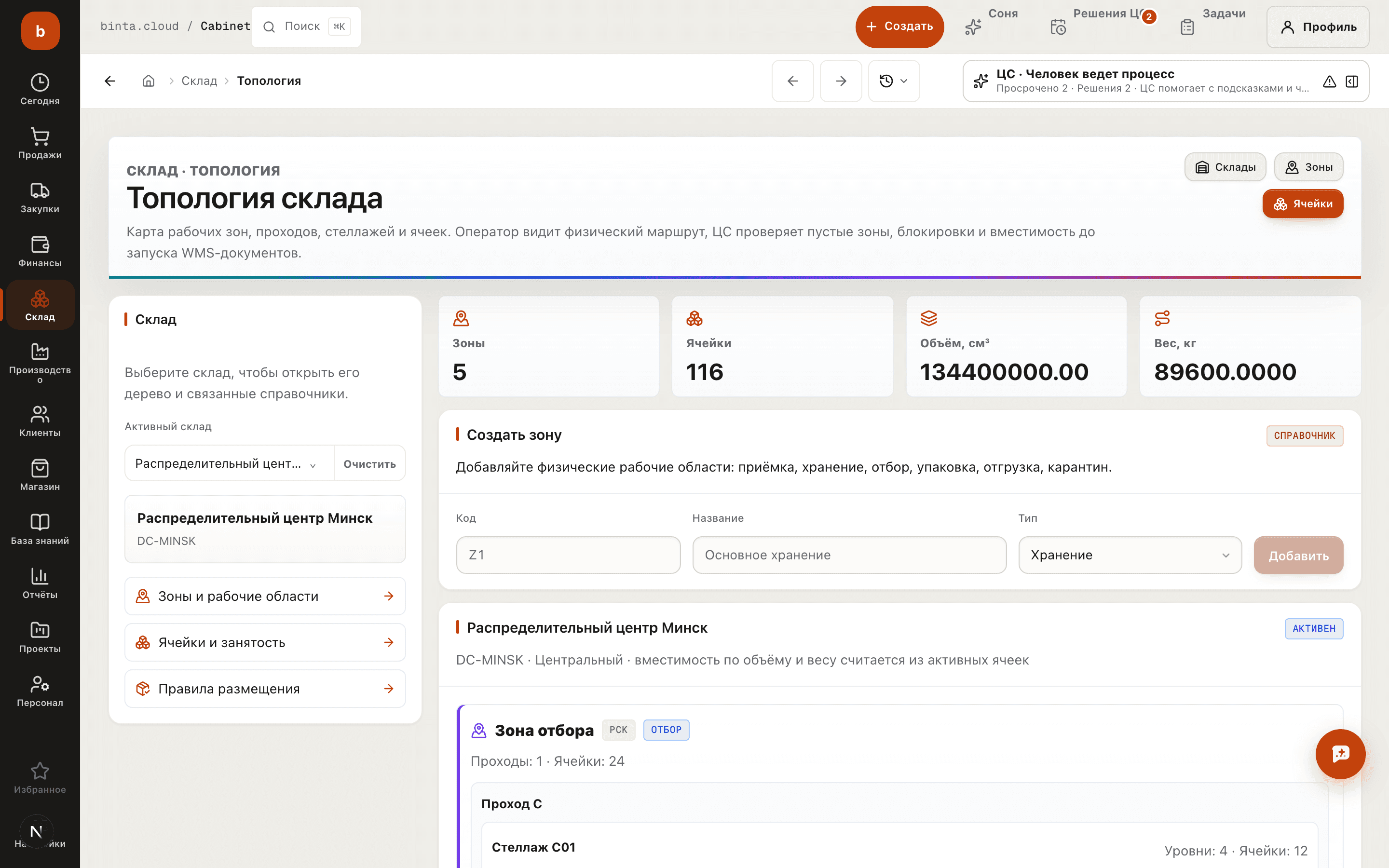Open the Соня assistant sparkle icon

point(973,27)
